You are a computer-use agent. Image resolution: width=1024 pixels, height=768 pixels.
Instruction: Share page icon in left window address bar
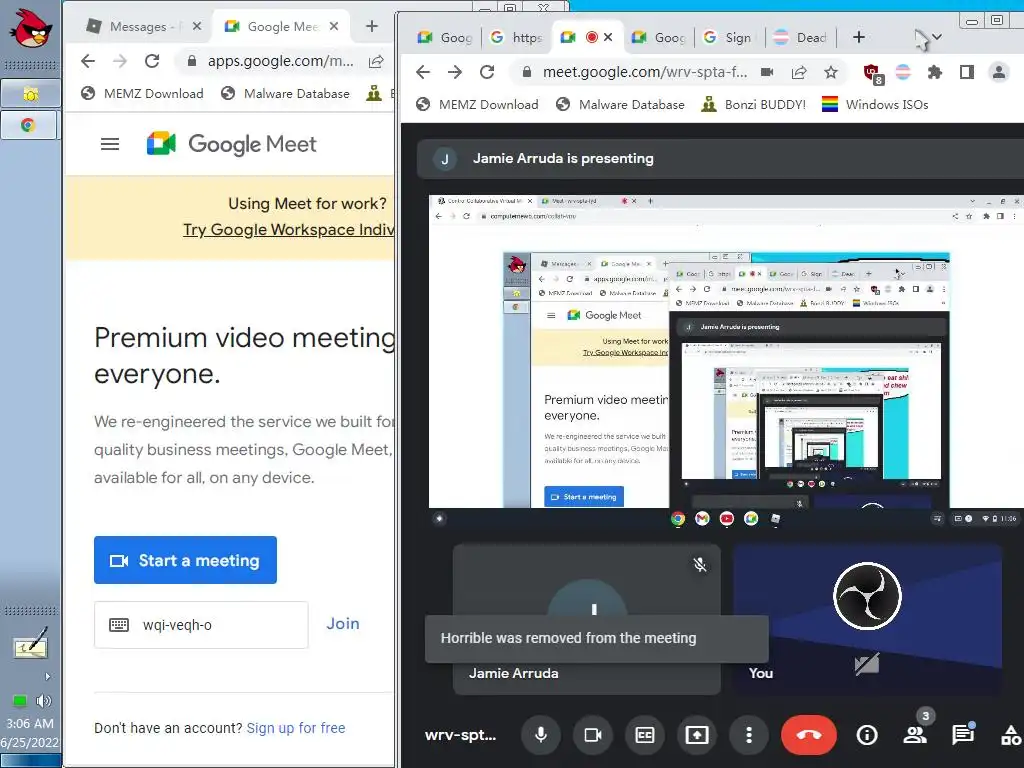pos(376,61)
